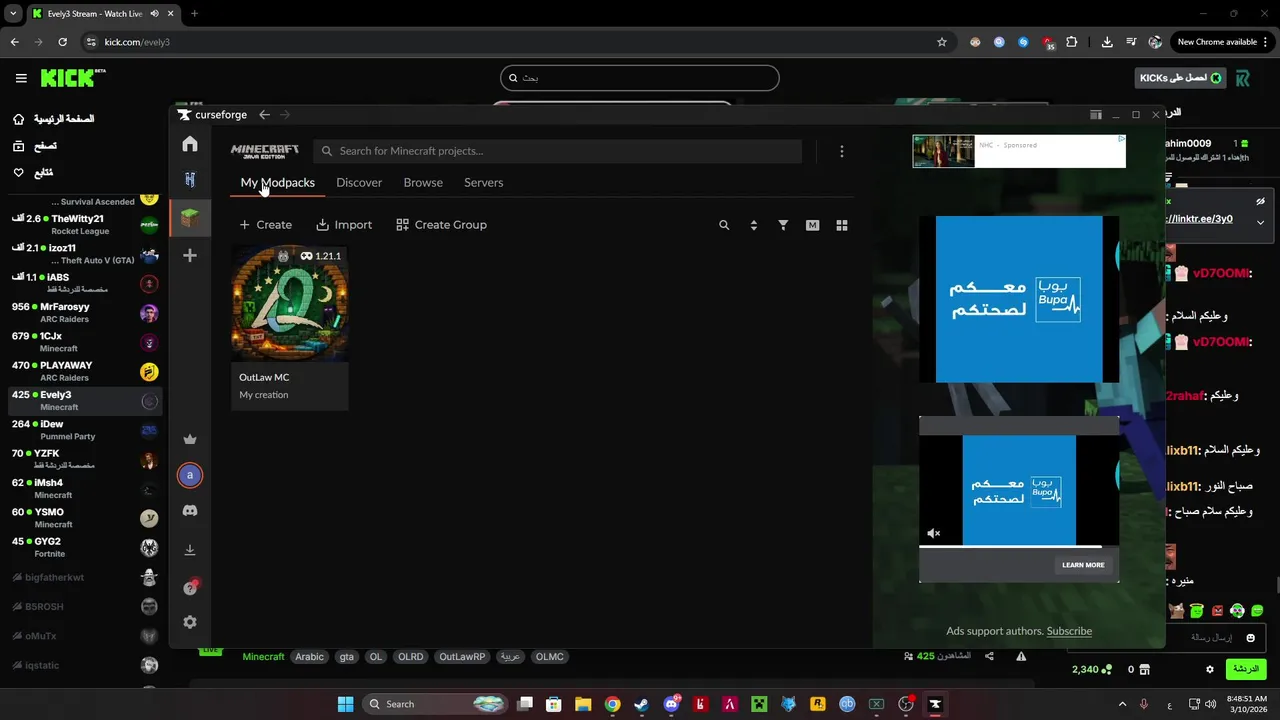
Task: Go back with CurseForge back arrow
Action: pyautogui.click(x=264, y=115)
